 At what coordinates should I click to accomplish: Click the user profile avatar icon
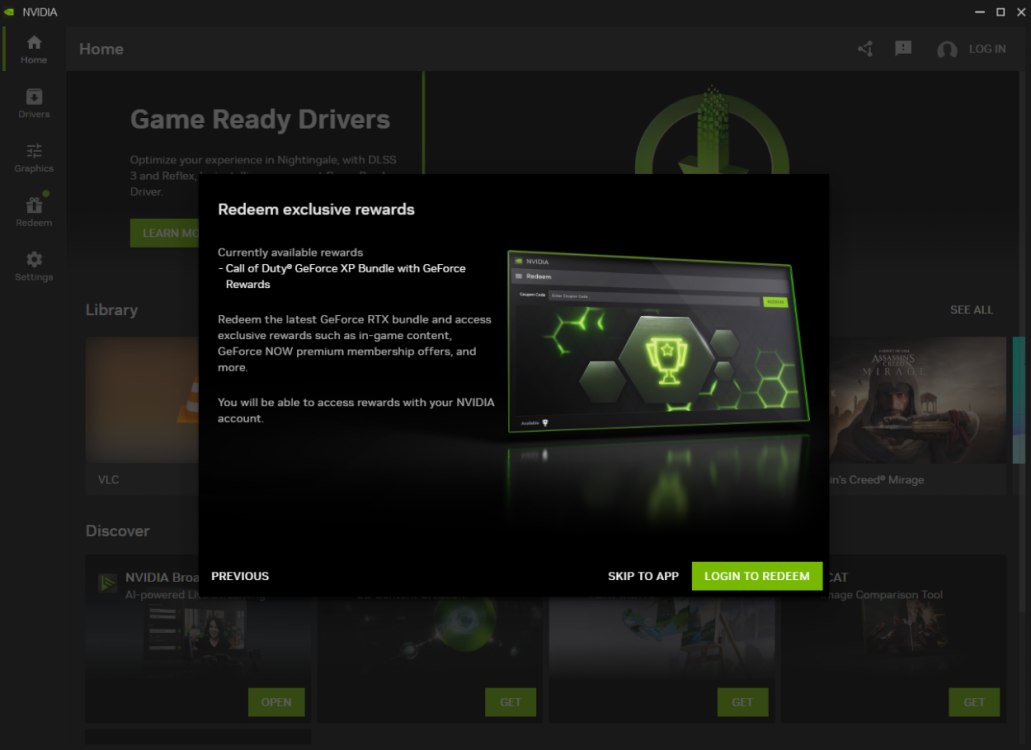click(946, 48)
